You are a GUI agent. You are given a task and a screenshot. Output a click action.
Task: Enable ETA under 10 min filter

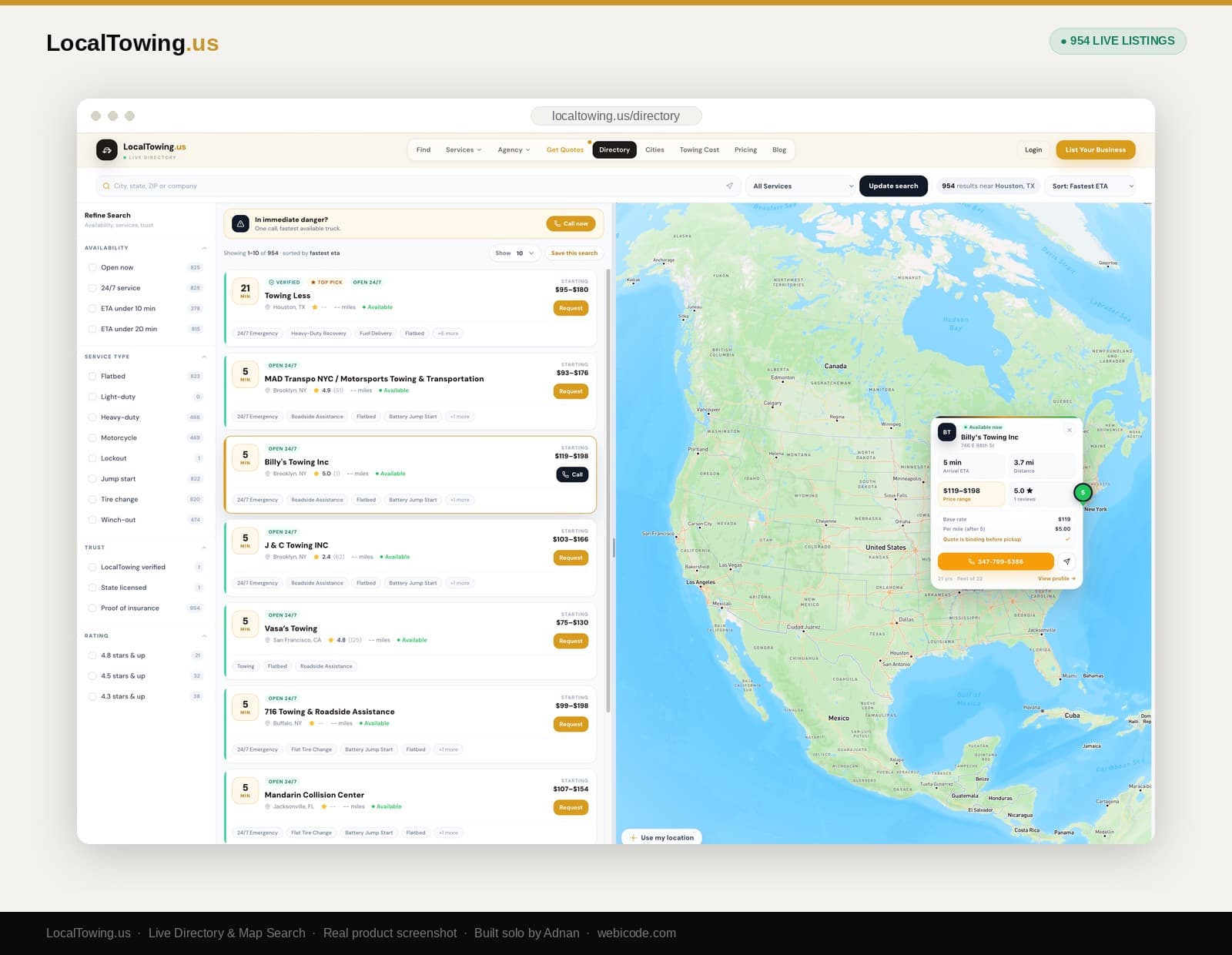92,308
